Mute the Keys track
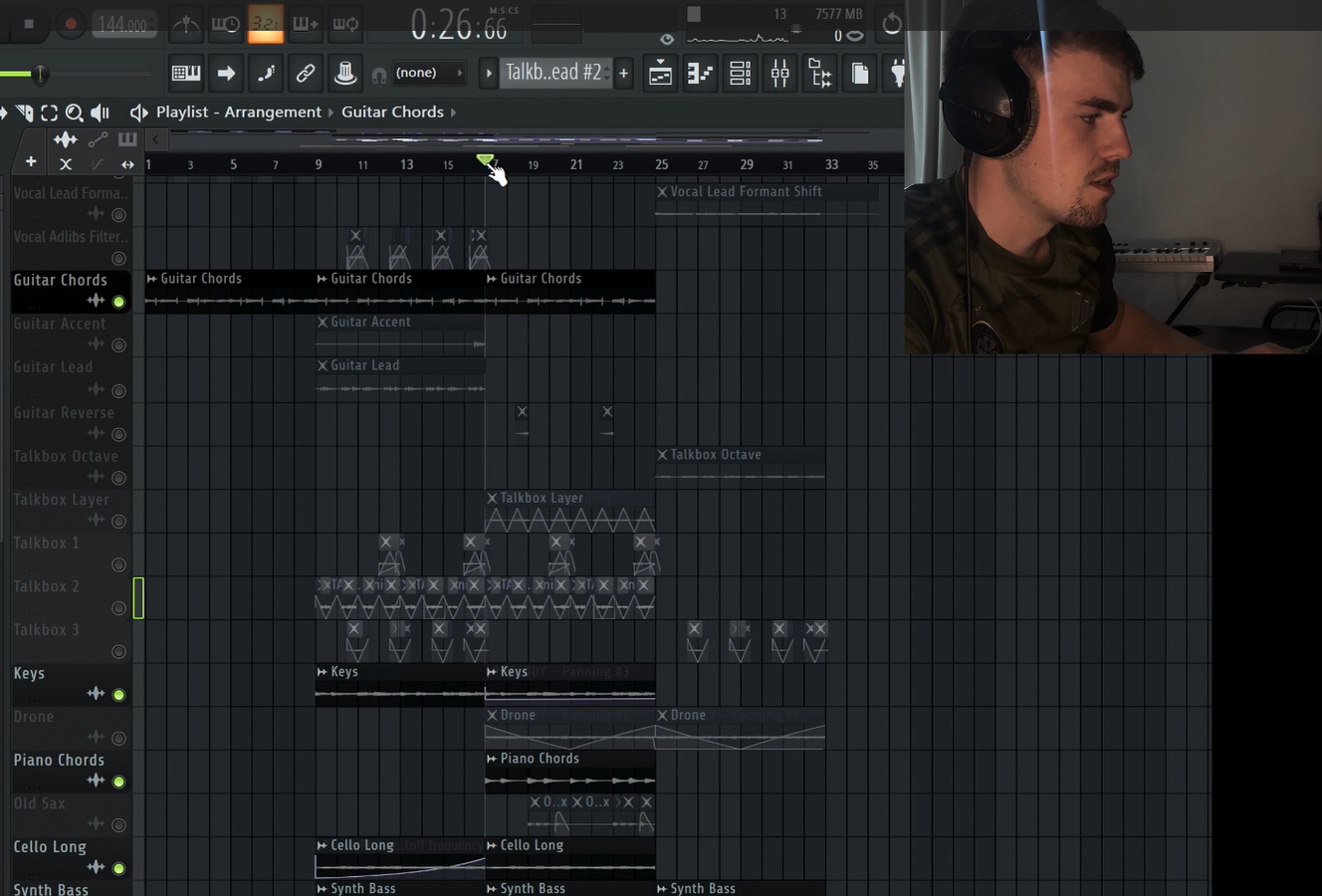Viewport: 1322px width, 896px height. (118, 695)
